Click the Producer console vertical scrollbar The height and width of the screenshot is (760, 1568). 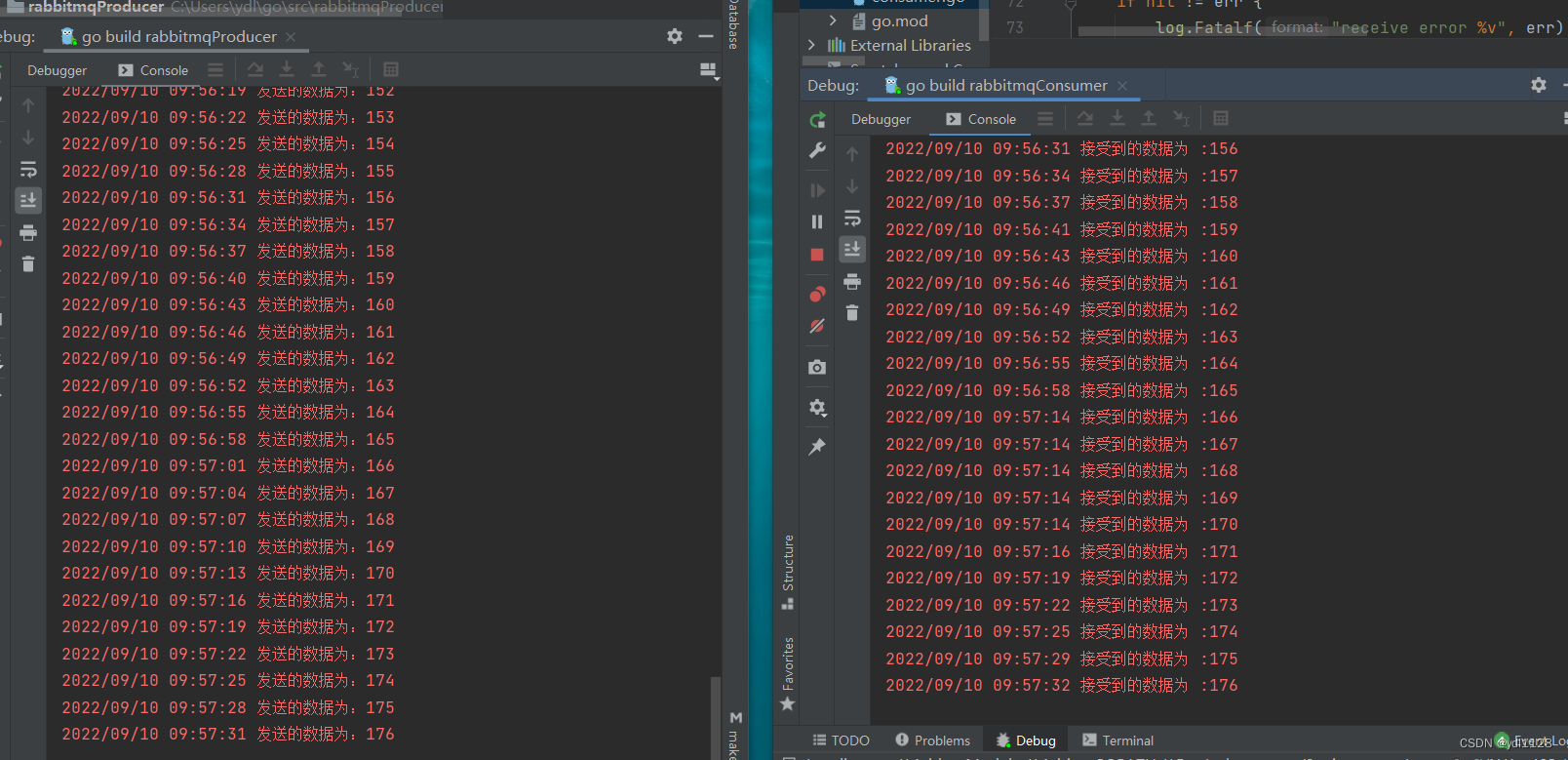pos(715,716)
